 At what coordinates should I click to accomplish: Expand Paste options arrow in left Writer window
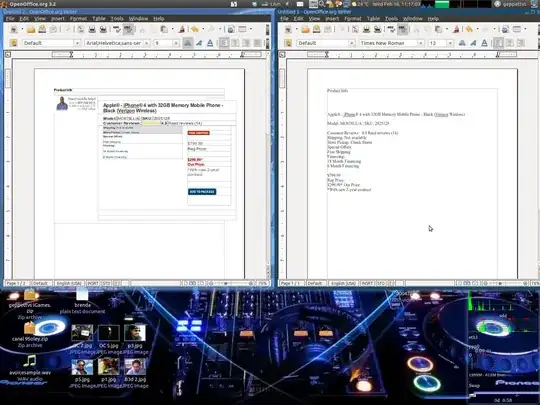point(173,29)
